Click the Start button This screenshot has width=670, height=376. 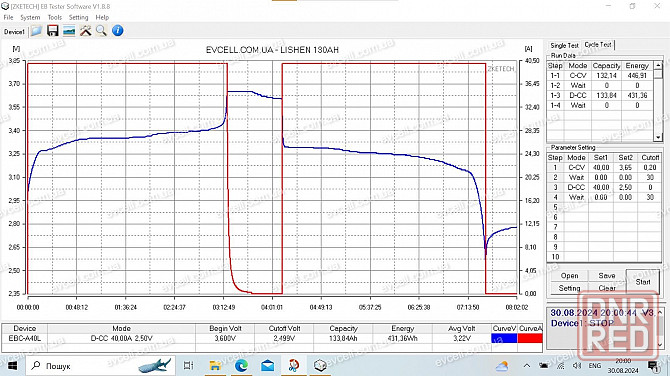tap(643, 282)
